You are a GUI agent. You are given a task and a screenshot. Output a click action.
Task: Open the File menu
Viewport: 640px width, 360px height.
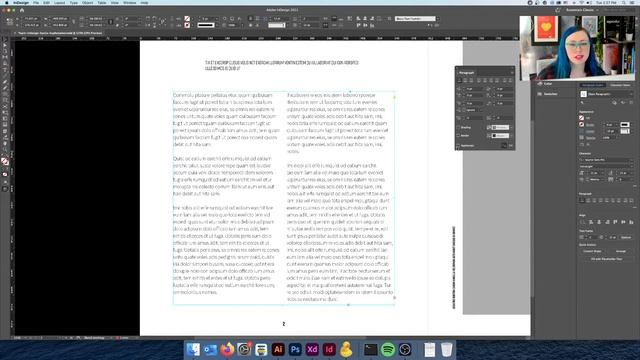[36, 2]
